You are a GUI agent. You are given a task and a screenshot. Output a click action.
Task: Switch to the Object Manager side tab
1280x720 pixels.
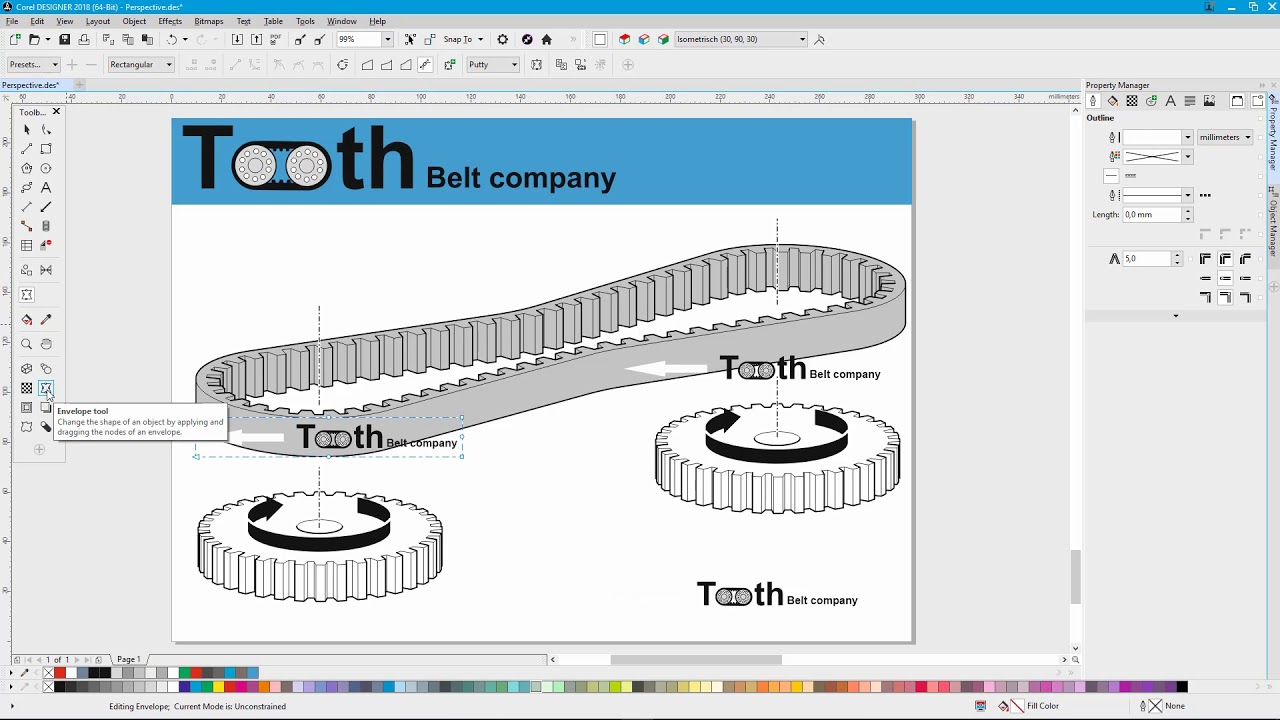point(1273,228)
